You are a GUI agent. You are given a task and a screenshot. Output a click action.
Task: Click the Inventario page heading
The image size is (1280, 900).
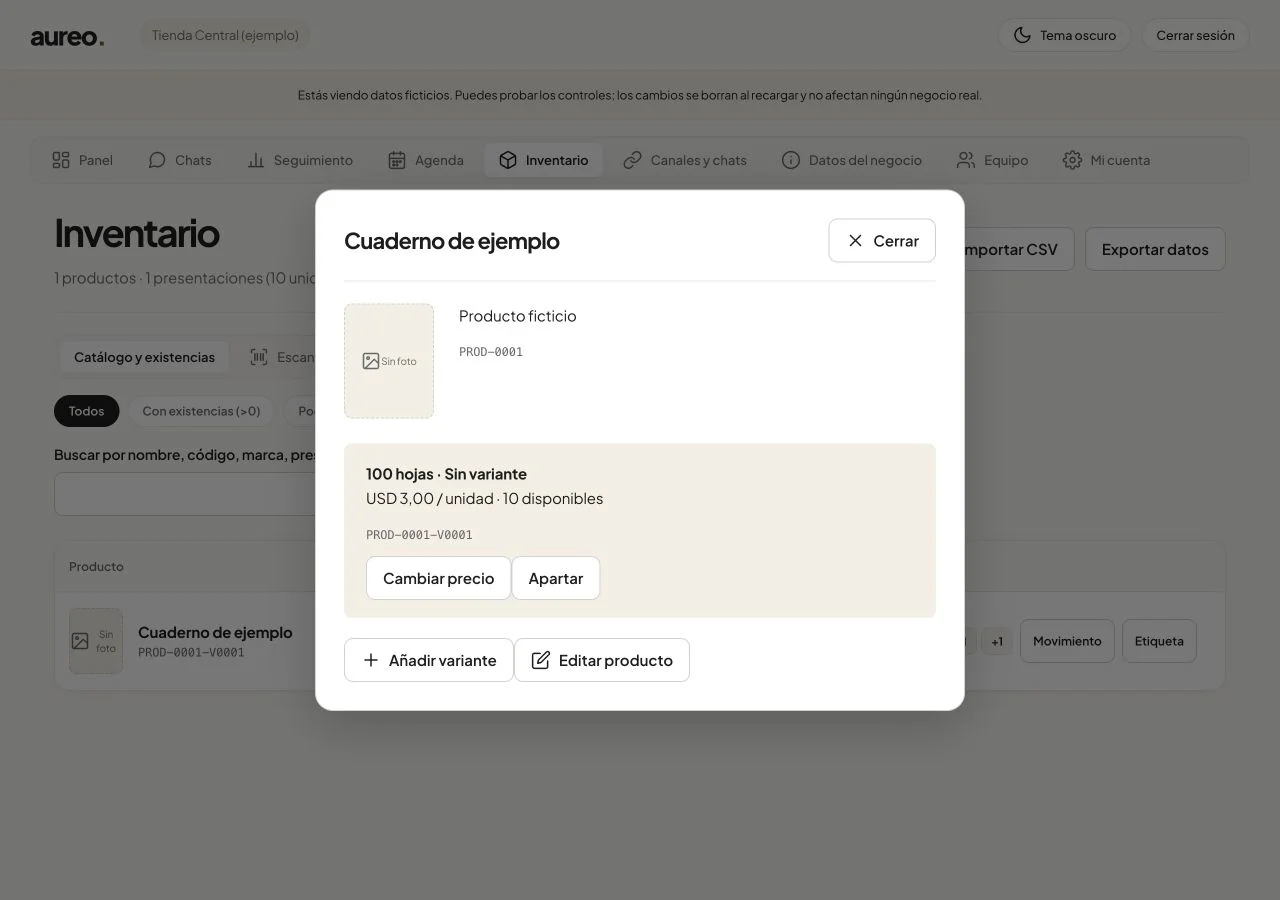coord(137,233)
